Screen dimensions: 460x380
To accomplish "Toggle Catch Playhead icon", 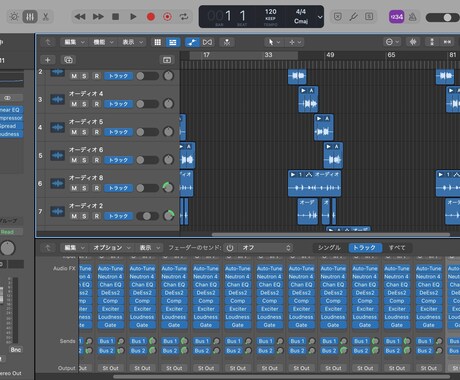I will [x=227, y=42].
